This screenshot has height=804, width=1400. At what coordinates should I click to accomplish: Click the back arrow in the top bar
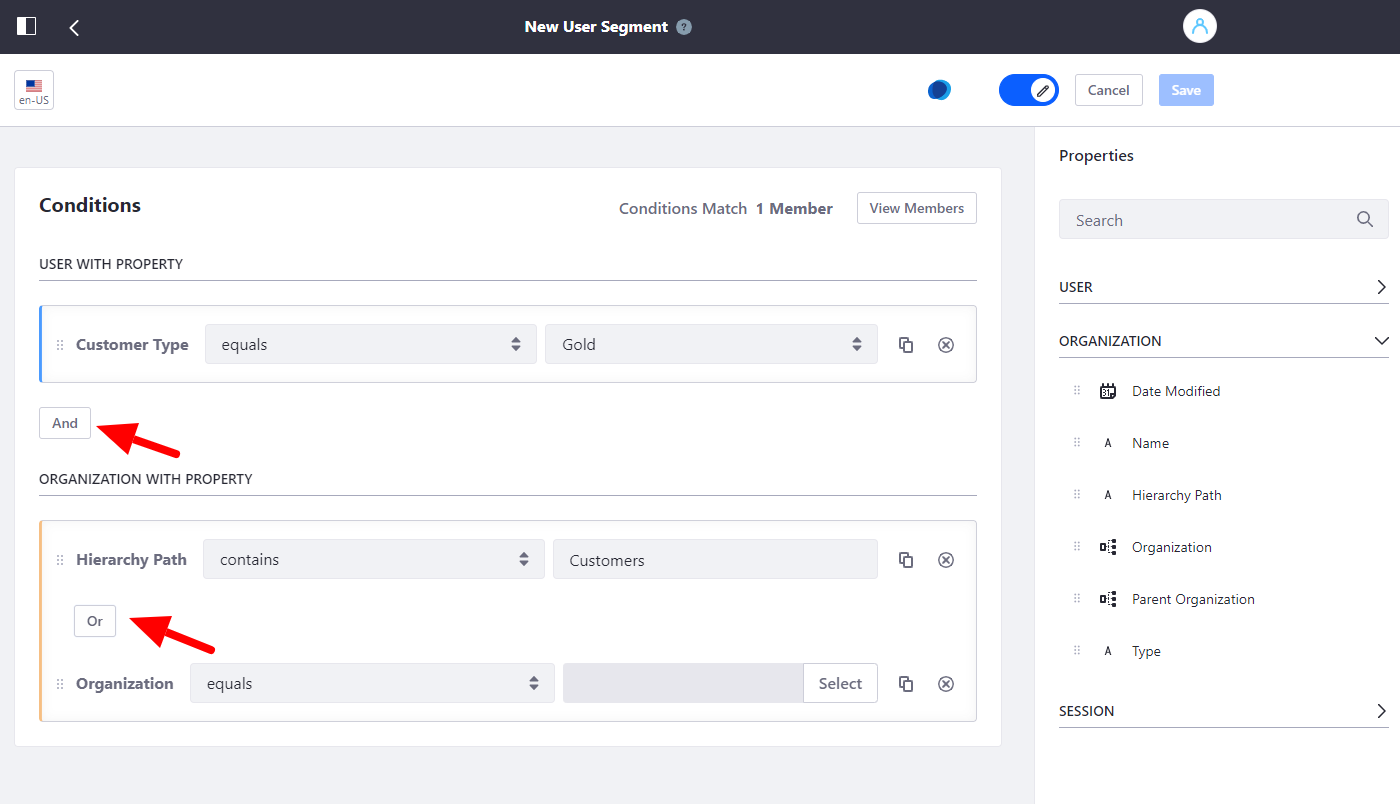tap(74, 26)
